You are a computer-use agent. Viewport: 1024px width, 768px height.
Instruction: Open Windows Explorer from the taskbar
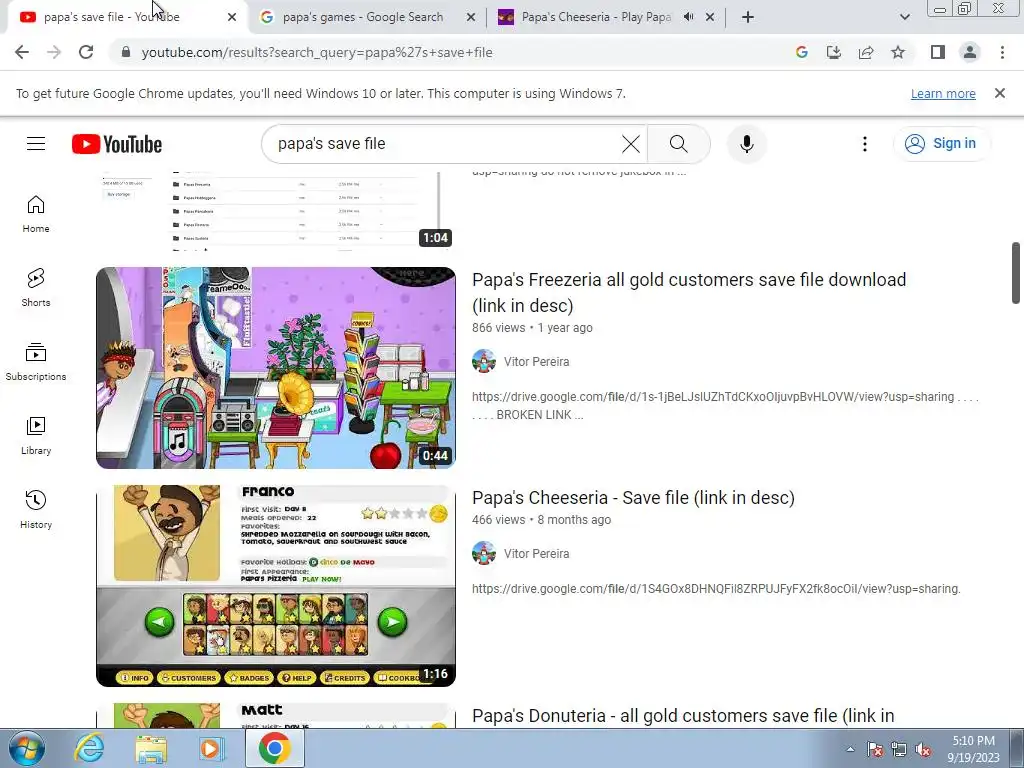(x=151, y=748)
